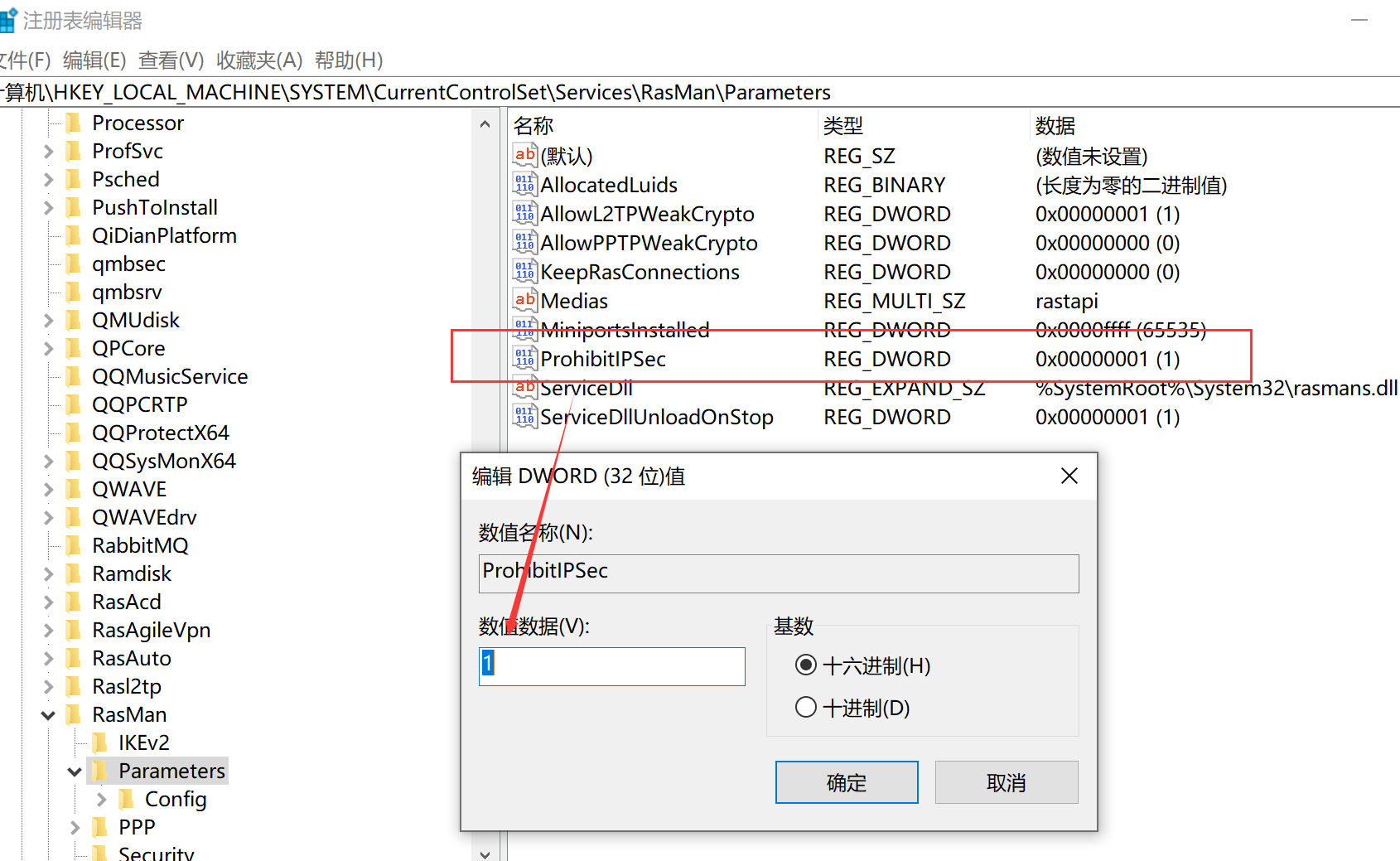Click the 名称 column header

(x=664, y=126)
